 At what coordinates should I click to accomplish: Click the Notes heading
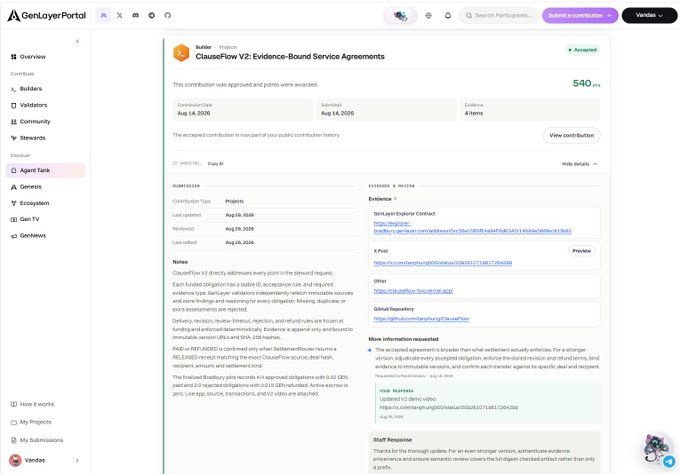coord(180,262)
